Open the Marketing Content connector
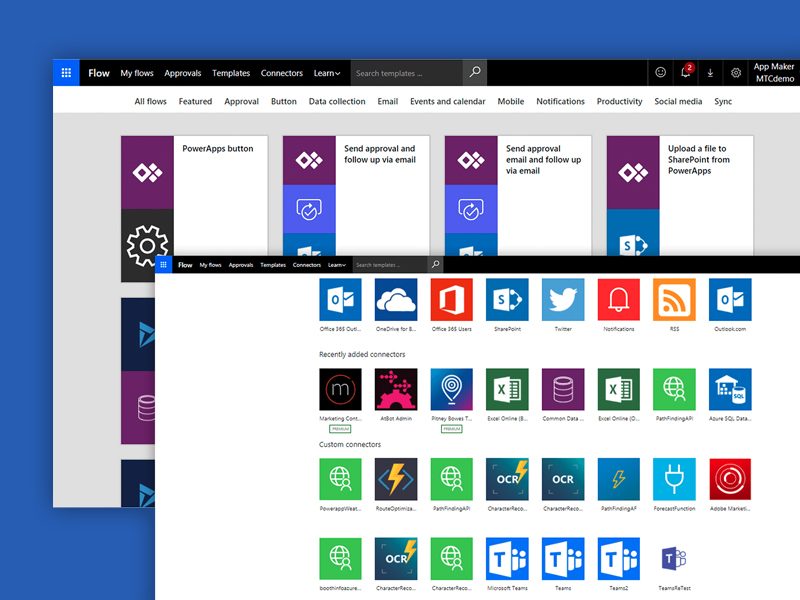This screenshot has width=800, height=600. 340,389
